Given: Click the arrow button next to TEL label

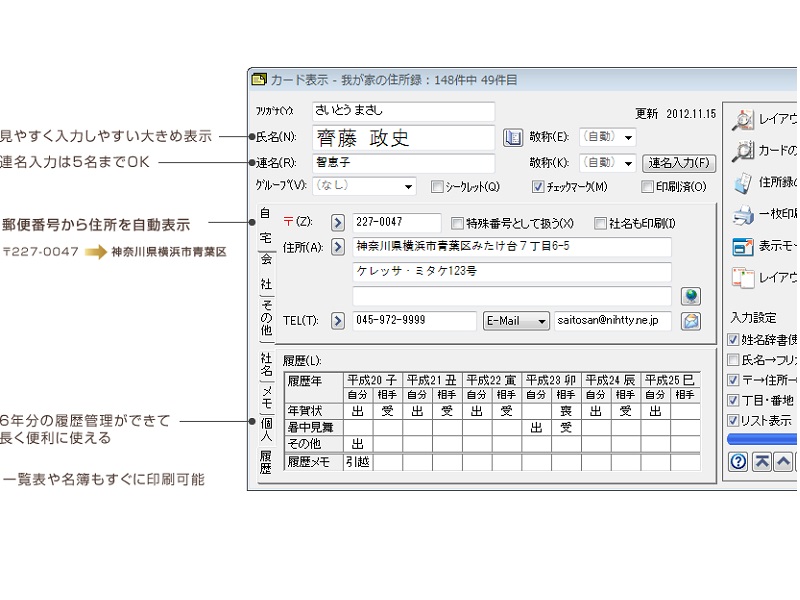Looking at the screenshot, I should (x=337, y=321).
